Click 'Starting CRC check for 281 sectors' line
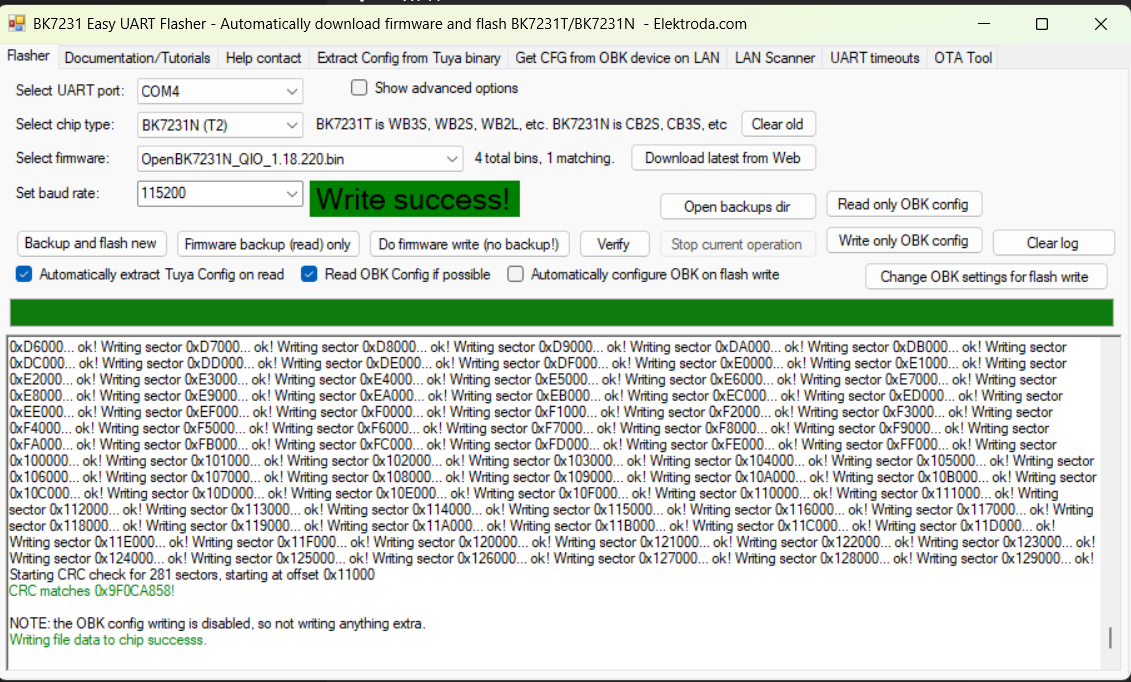The width and height of the screenshot is (1131, 682). tap(192, 575)
